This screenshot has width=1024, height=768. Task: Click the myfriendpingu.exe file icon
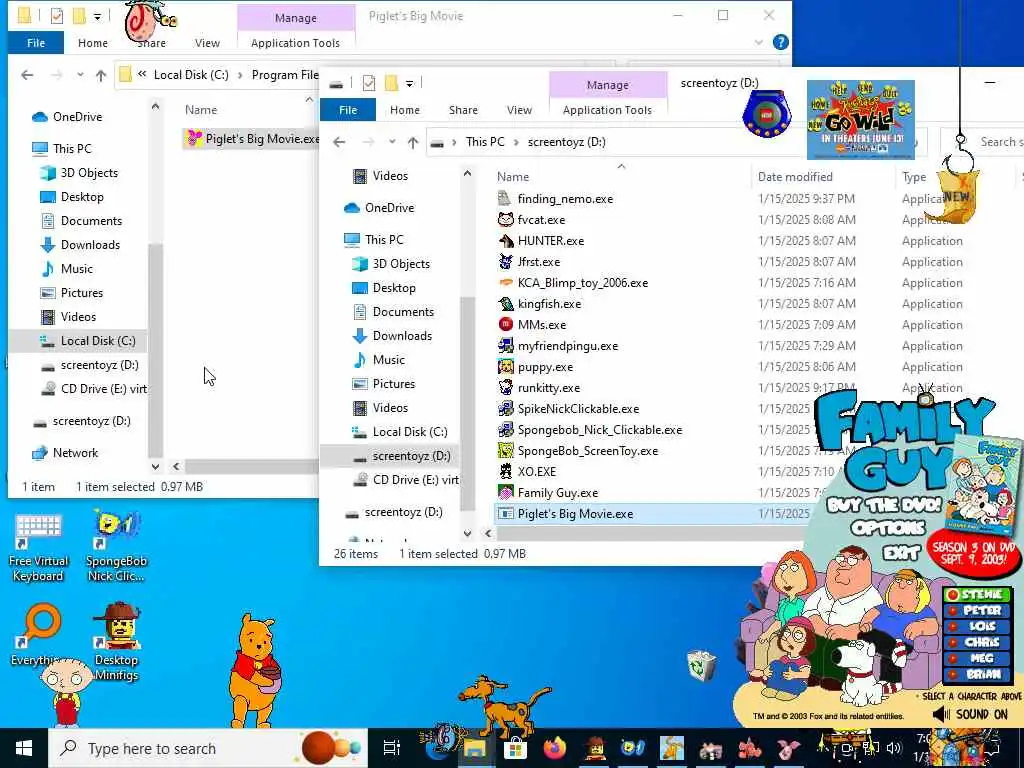505,345
